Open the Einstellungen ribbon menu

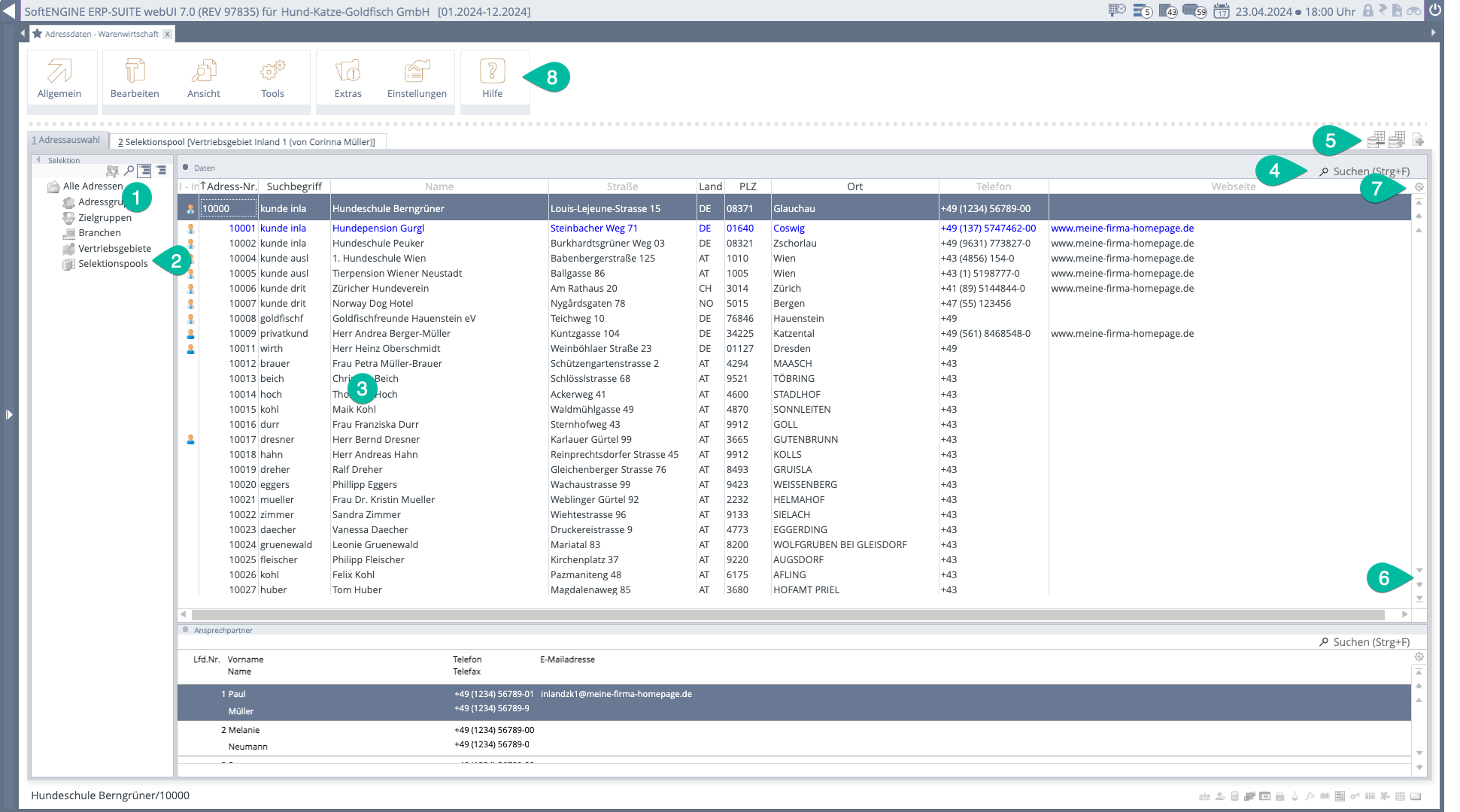click(417, 78)
